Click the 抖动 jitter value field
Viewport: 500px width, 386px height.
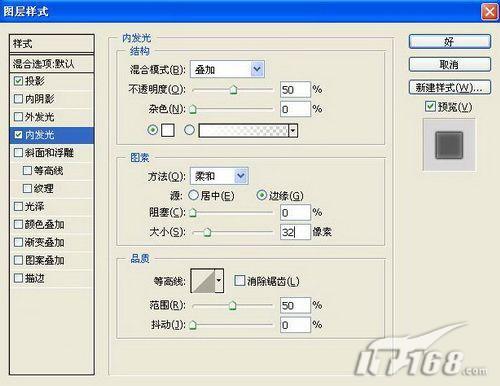[x=295, y=325]
